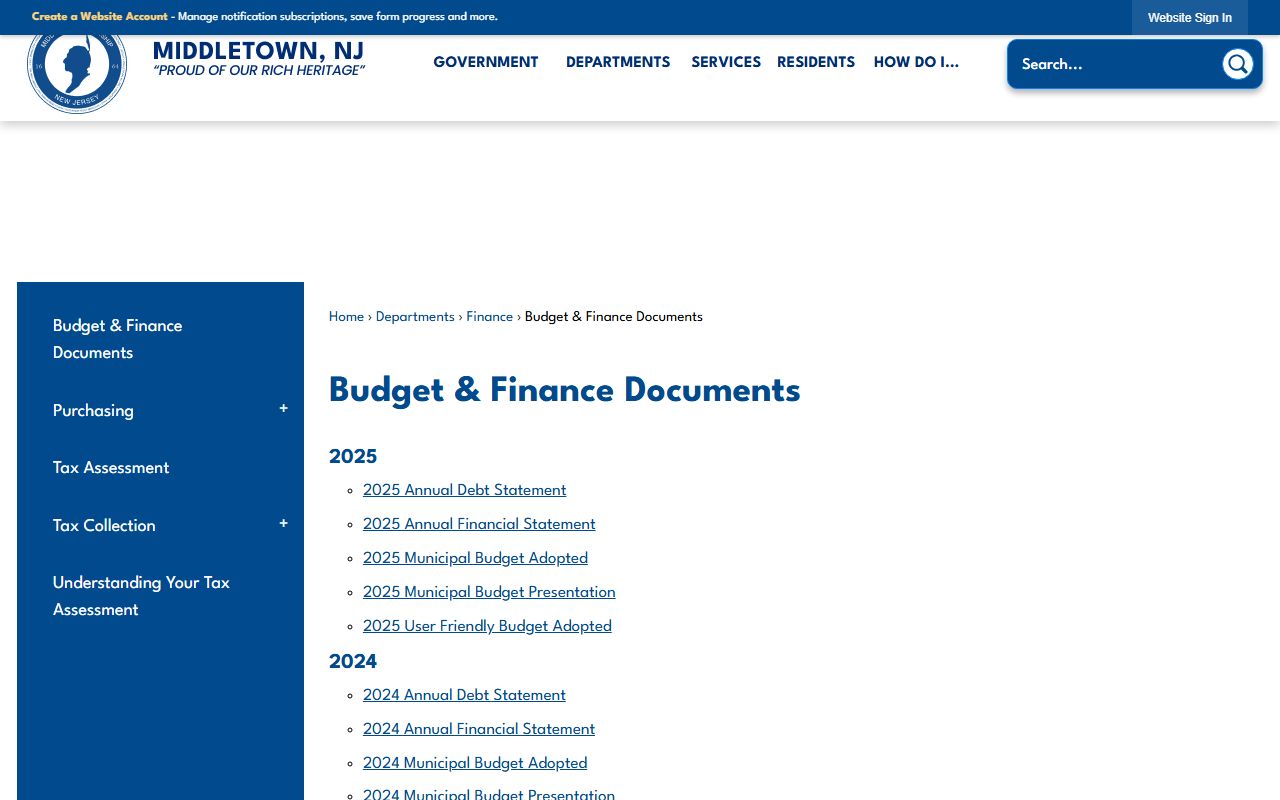
Task: Go to the Finance breadcrumb link
Action: pyautogui.click(x=490, y=317)
